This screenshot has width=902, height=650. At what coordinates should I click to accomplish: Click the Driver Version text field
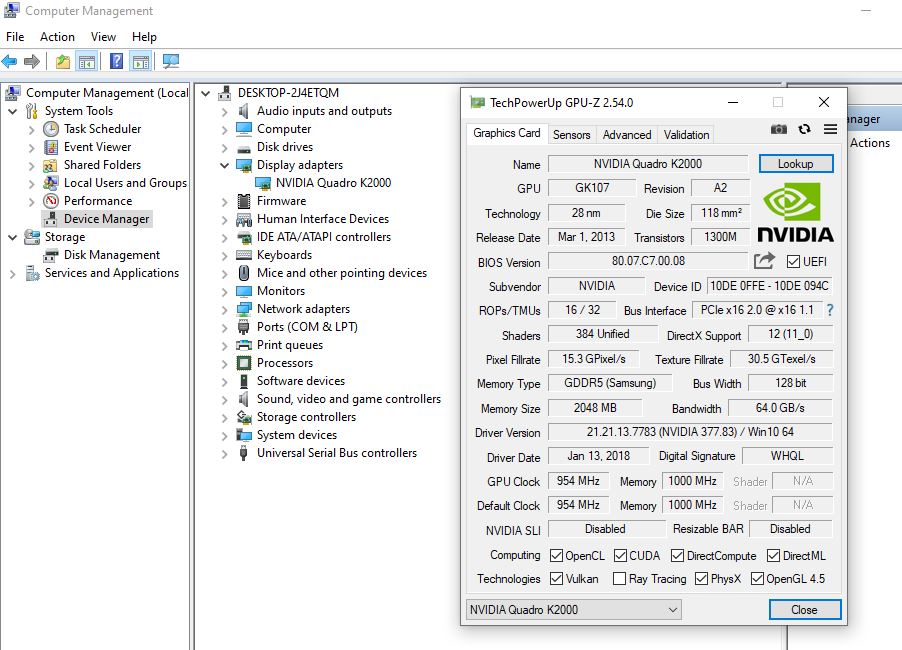click(x=689, y=432)
